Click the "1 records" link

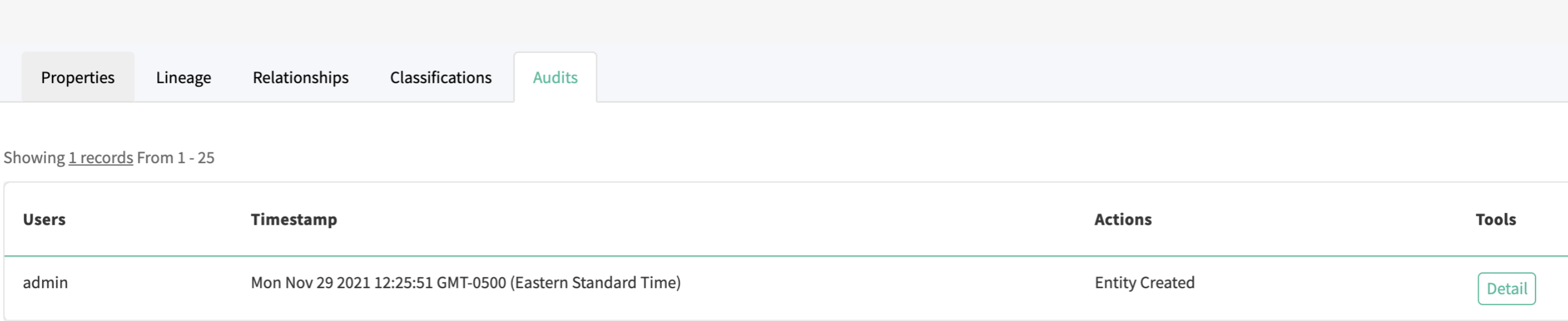[x=101, y=157]
